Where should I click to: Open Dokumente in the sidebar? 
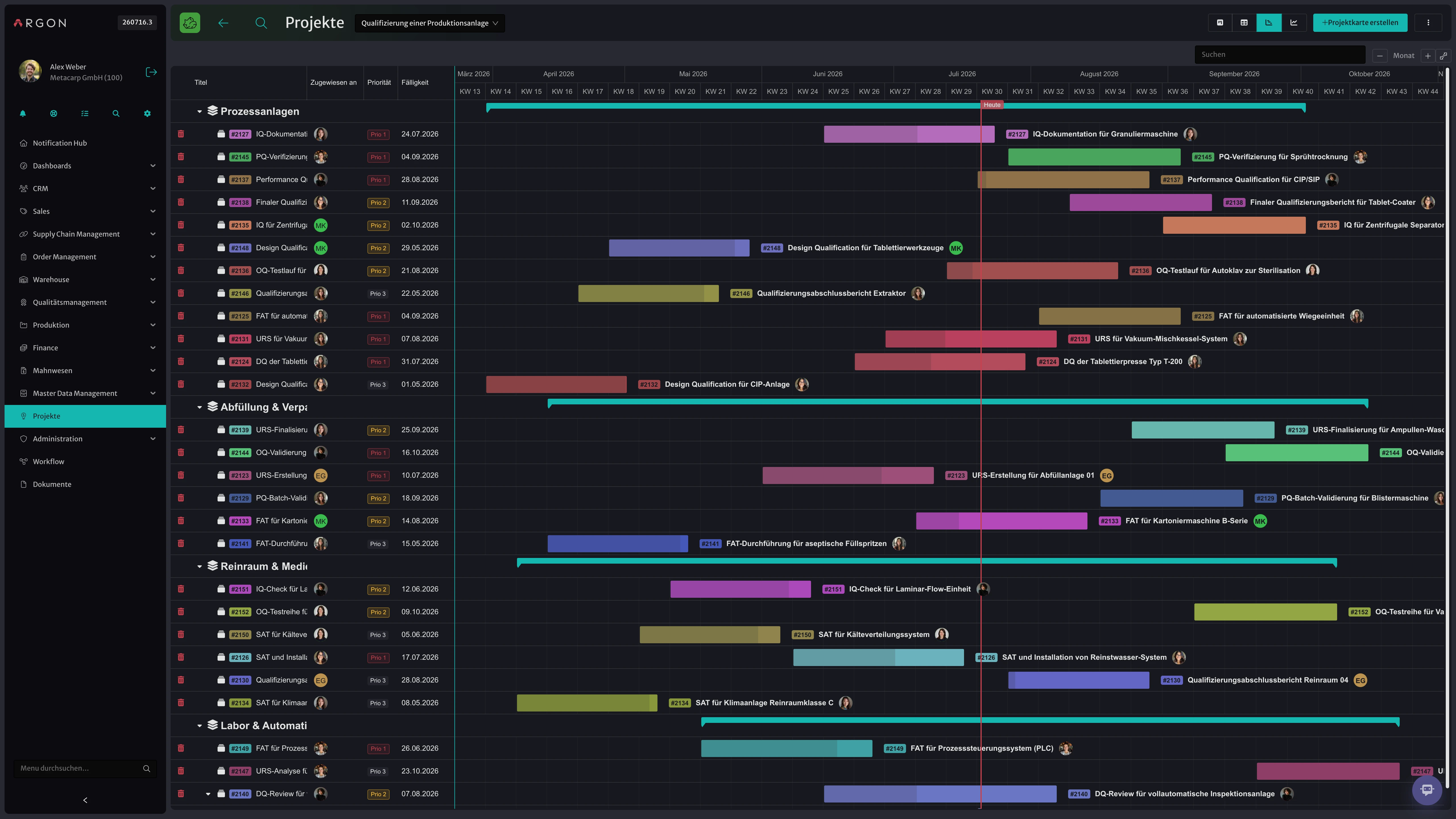click(x=85, y=484)
